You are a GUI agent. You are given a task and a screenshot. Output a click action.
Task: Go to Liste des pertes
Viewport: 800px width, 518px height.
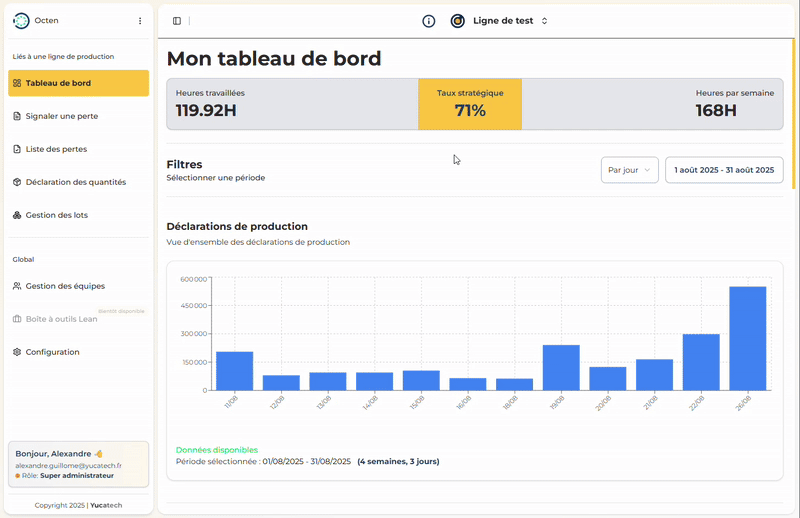56,149
